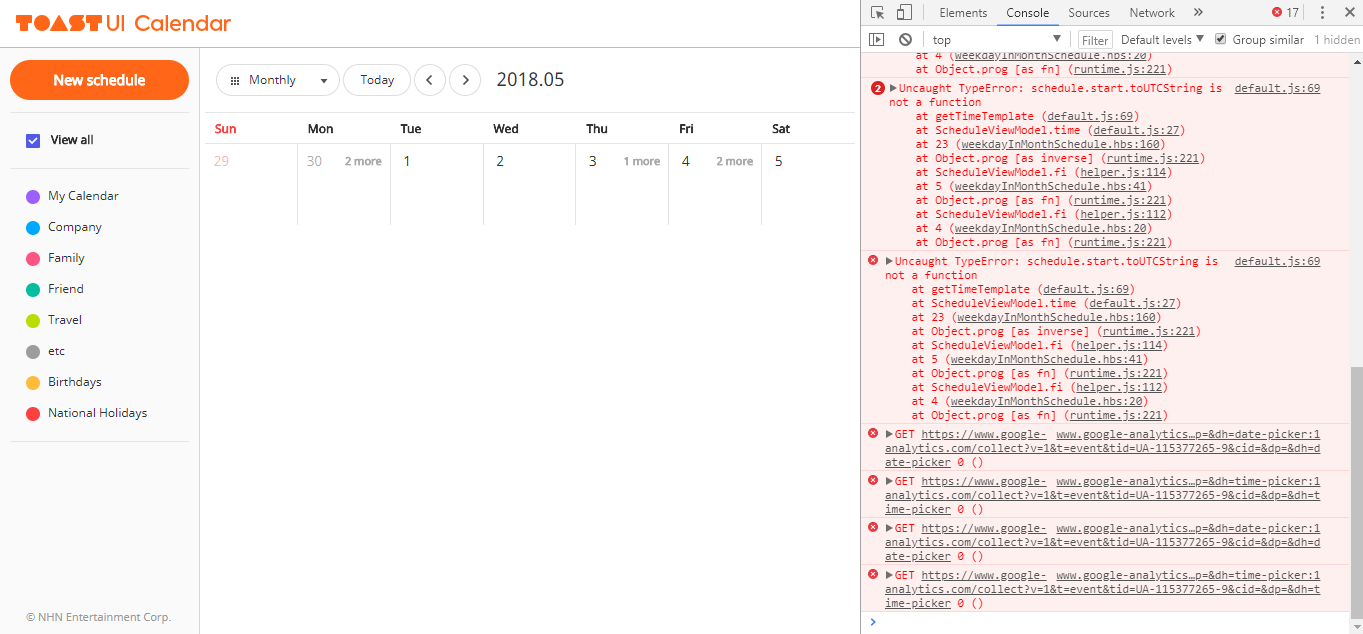
Task: Toggle the Family calendar visibility
Action: (64, 258)
